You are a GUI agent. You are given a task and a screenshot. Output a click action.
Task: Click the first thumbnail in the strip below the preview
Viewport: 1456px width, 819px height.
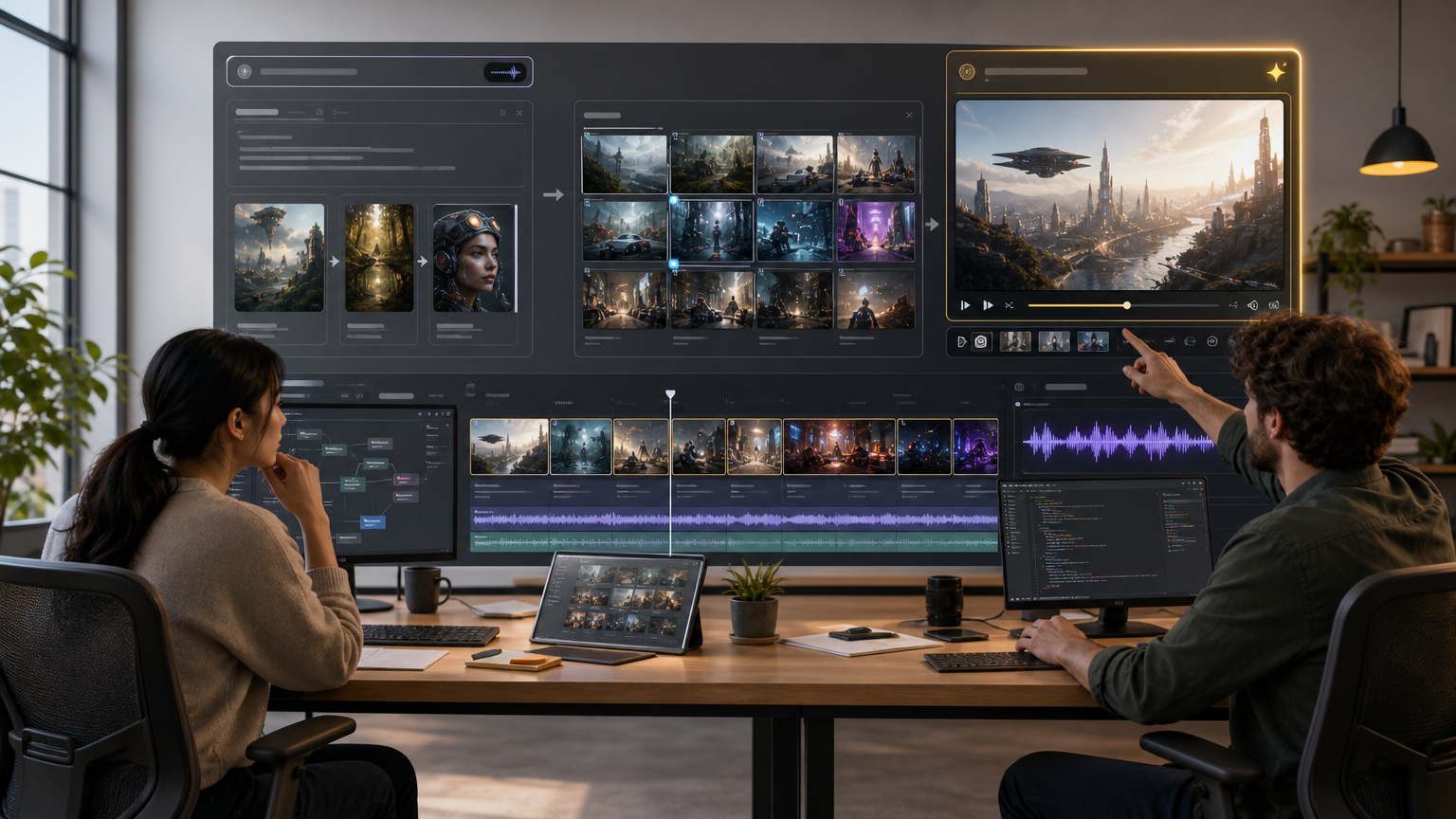click(x=1015, y=341)
